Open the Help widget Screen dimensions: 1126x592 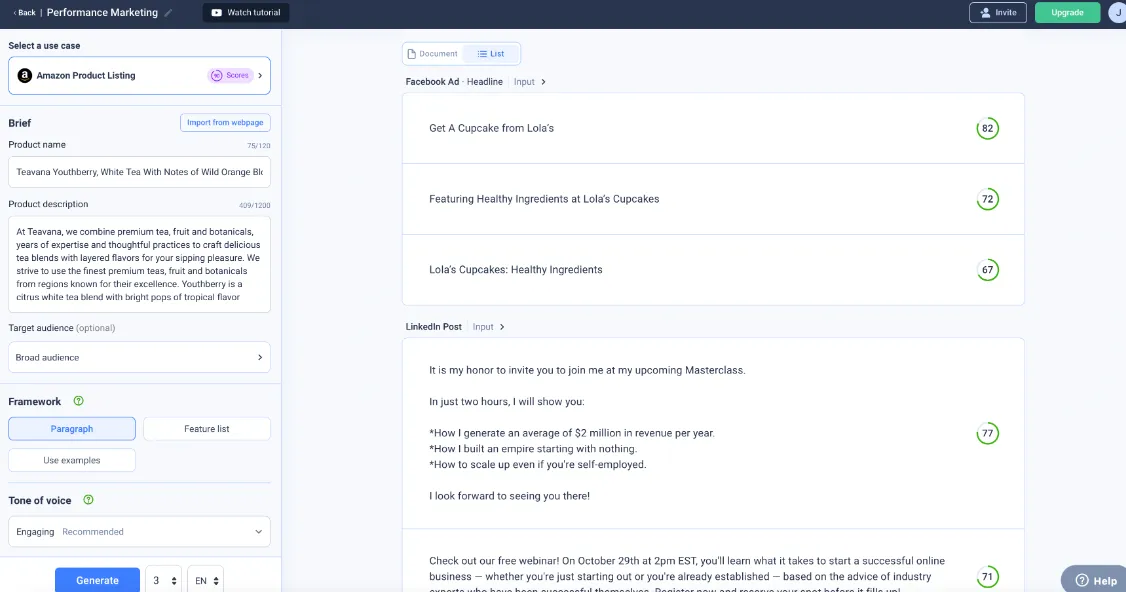[1094, 580]
